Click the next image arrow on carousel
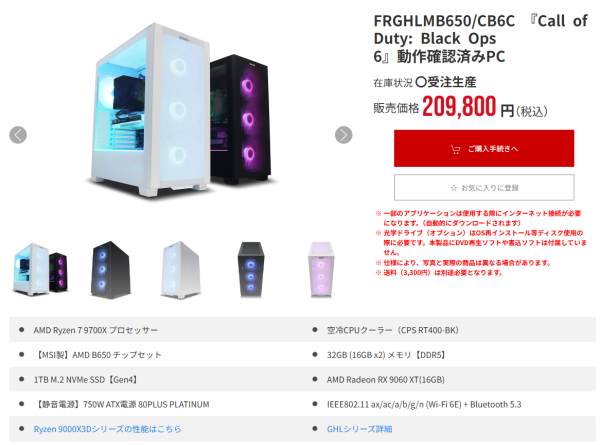 (x=344, y=135)
